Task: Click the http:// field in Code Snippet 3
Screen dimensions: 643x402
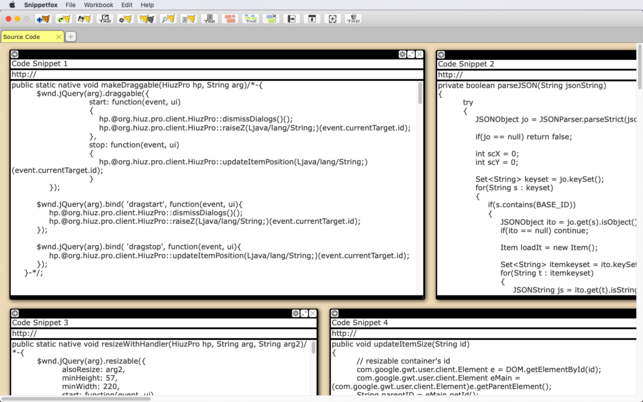Action: pos(164,333)
